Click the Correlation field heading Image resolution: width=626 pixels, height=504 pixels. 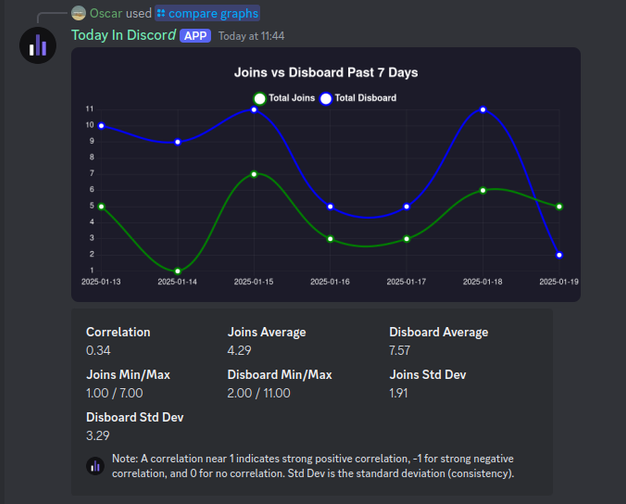click(118, 332)
